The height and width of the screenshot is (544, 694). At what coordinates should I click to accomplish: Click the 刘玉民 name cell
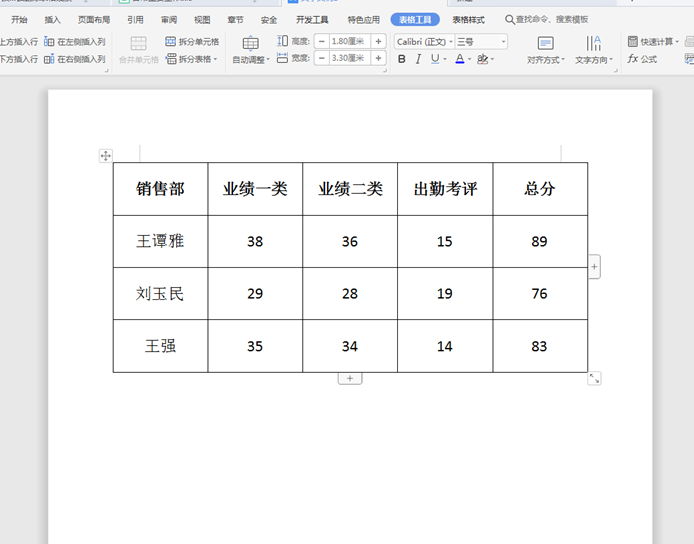[x=160, y=293]
